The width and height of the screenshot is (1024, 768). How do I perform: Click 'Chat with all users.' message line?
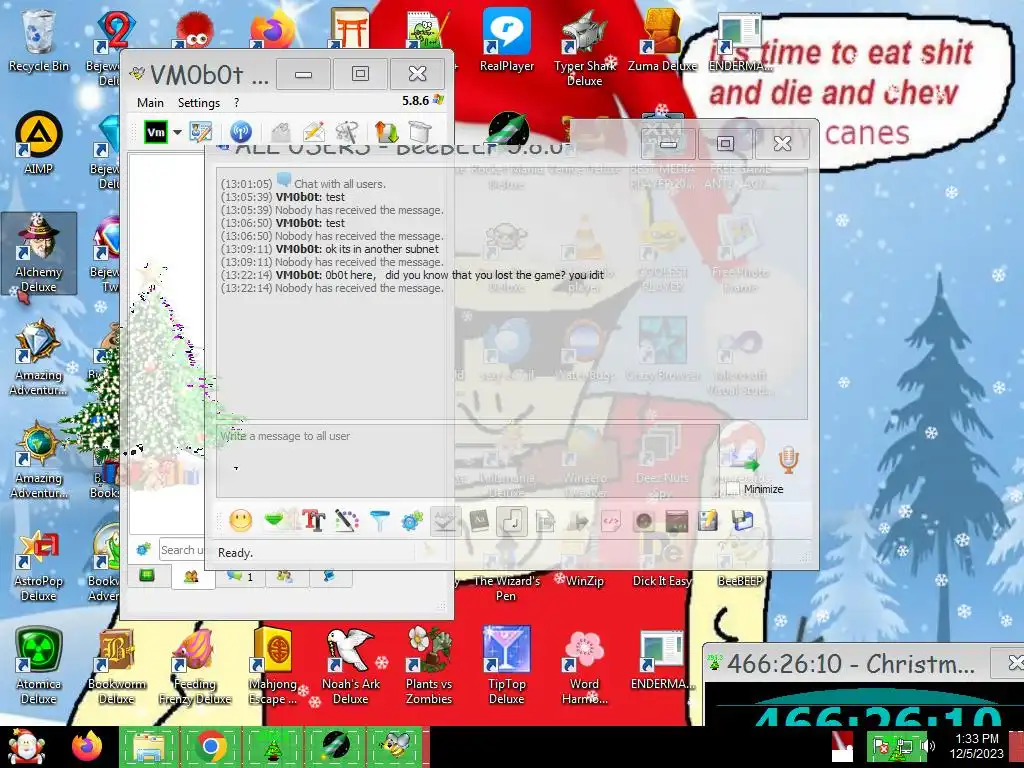point(340,184)
